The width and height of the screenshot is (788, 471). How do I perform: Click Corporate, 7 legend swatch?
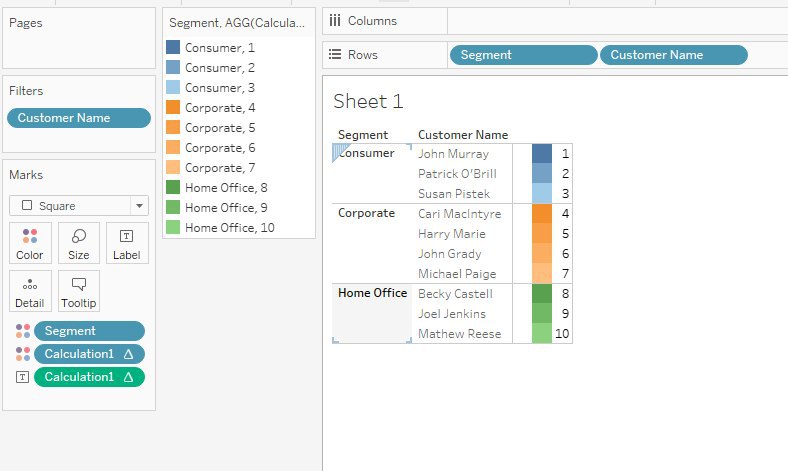[173, 167]
